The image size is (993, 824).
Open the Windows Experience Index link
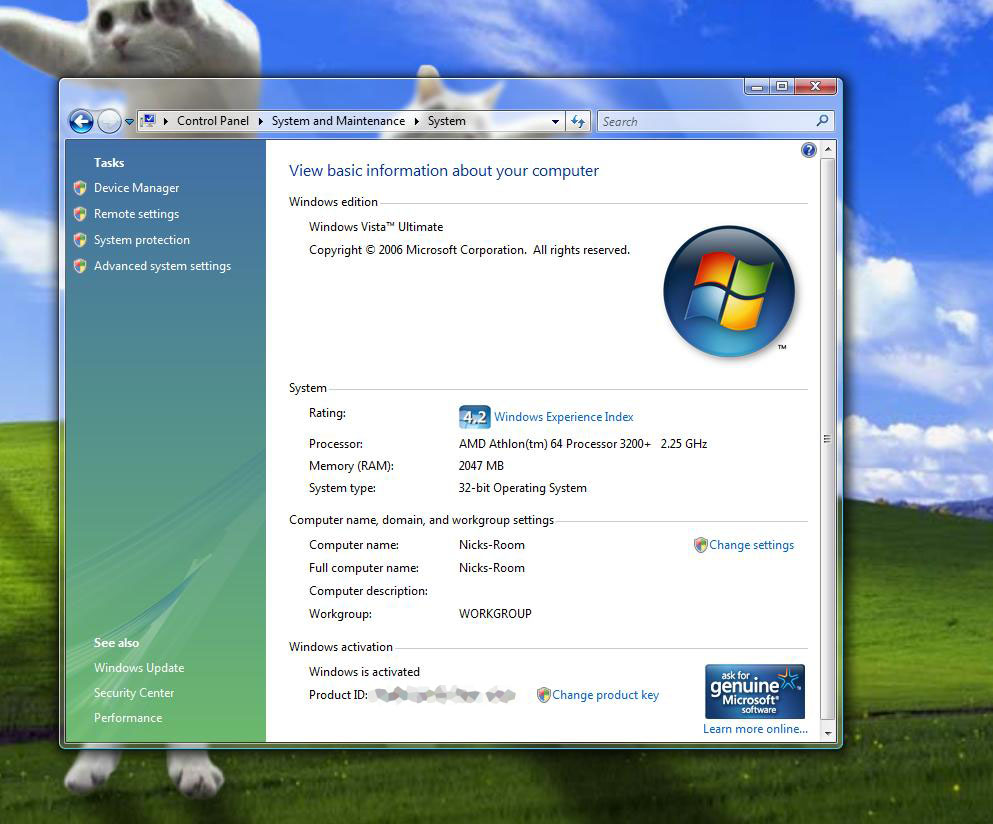[x=564, y=417]
